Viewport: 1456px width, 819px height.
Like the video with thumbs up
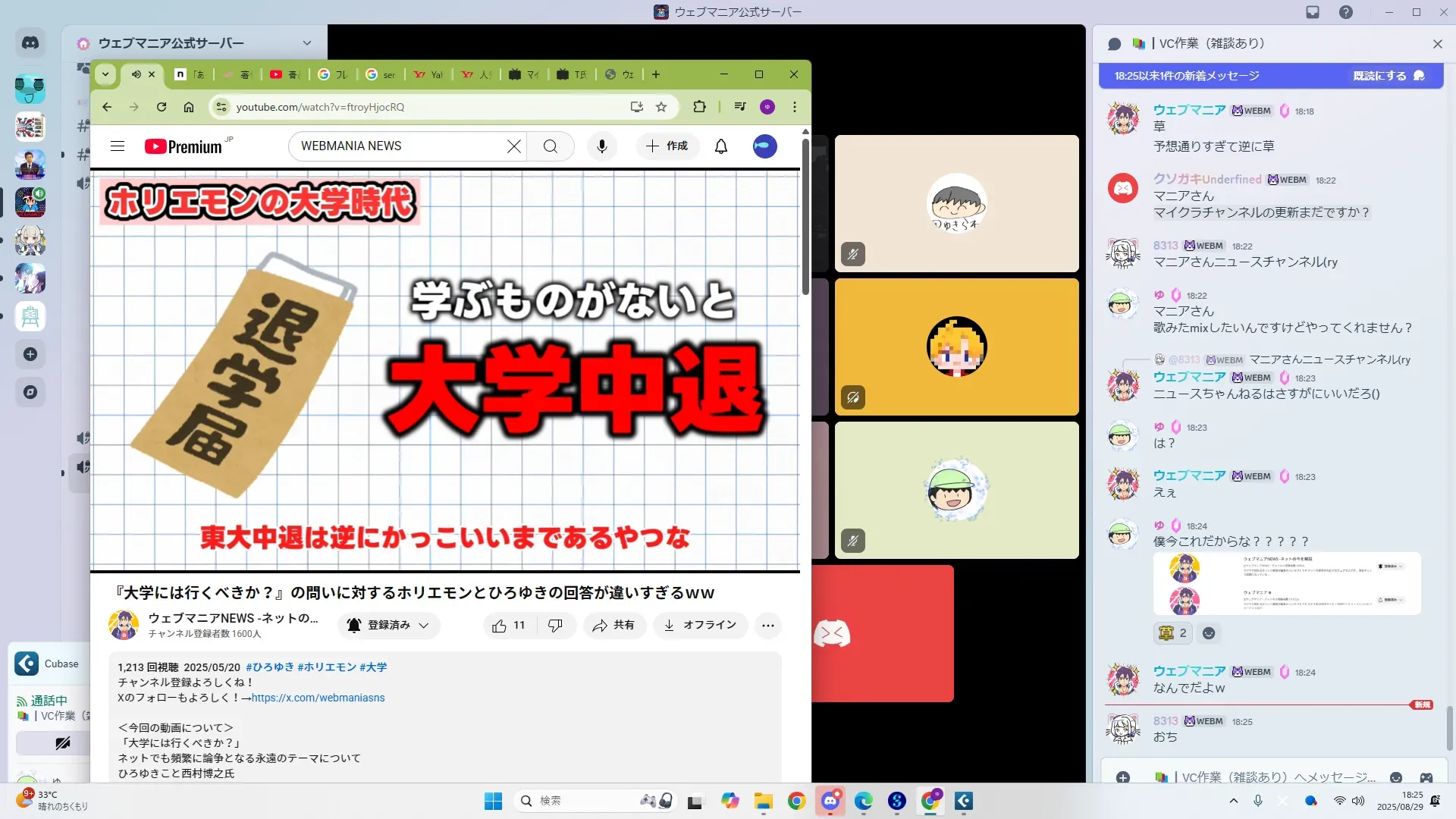coord(500,626)
